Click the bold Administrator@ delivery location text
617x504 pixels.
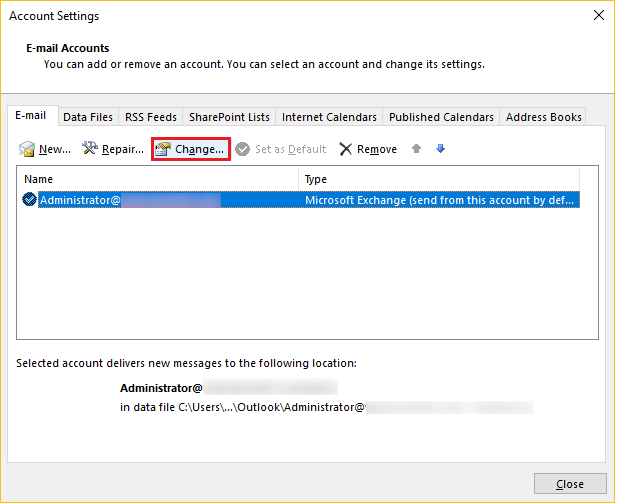[x=161, y=388]
